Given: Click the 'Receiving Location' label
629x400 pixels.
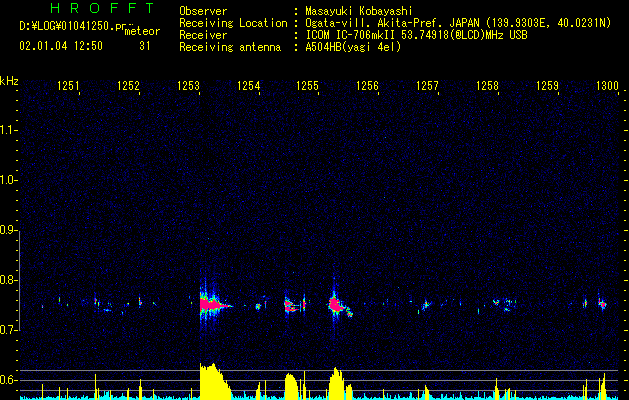Looking at the screenshot, I should coord(233,23).
